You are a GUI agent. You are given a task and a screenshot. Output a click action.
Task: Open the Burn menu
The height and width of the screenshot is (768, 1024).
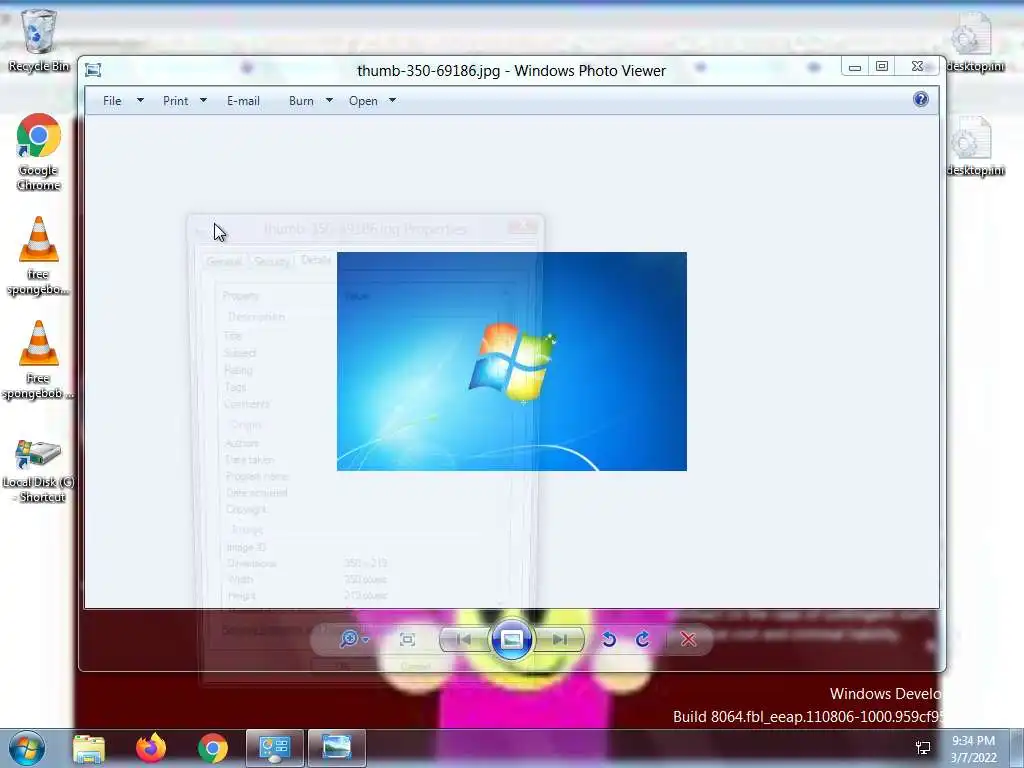(301, 101)
